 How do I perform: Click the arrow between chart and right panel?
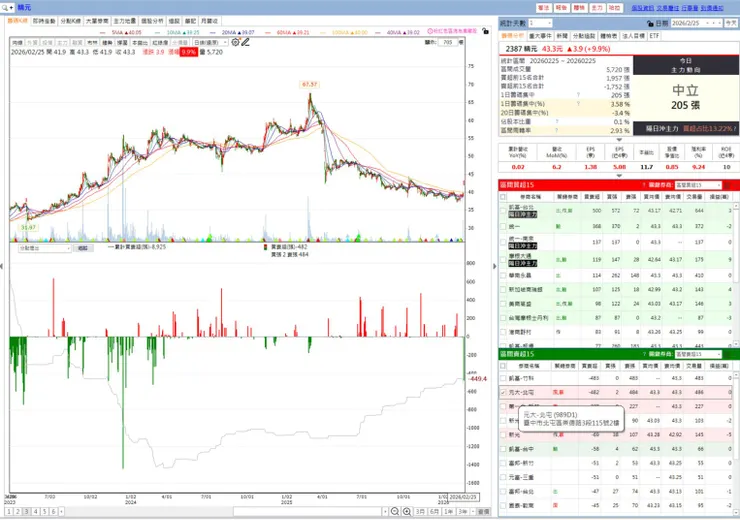coord(494,266)
